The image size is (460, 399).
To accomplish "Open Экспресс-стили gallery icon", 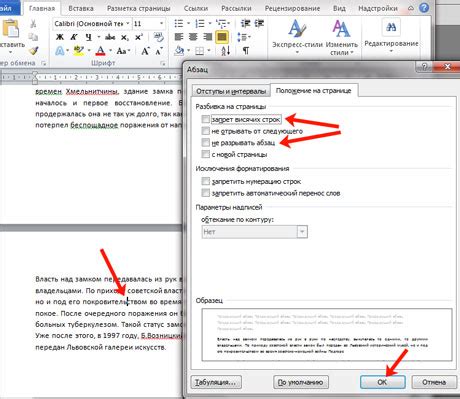I will point(297,29).
